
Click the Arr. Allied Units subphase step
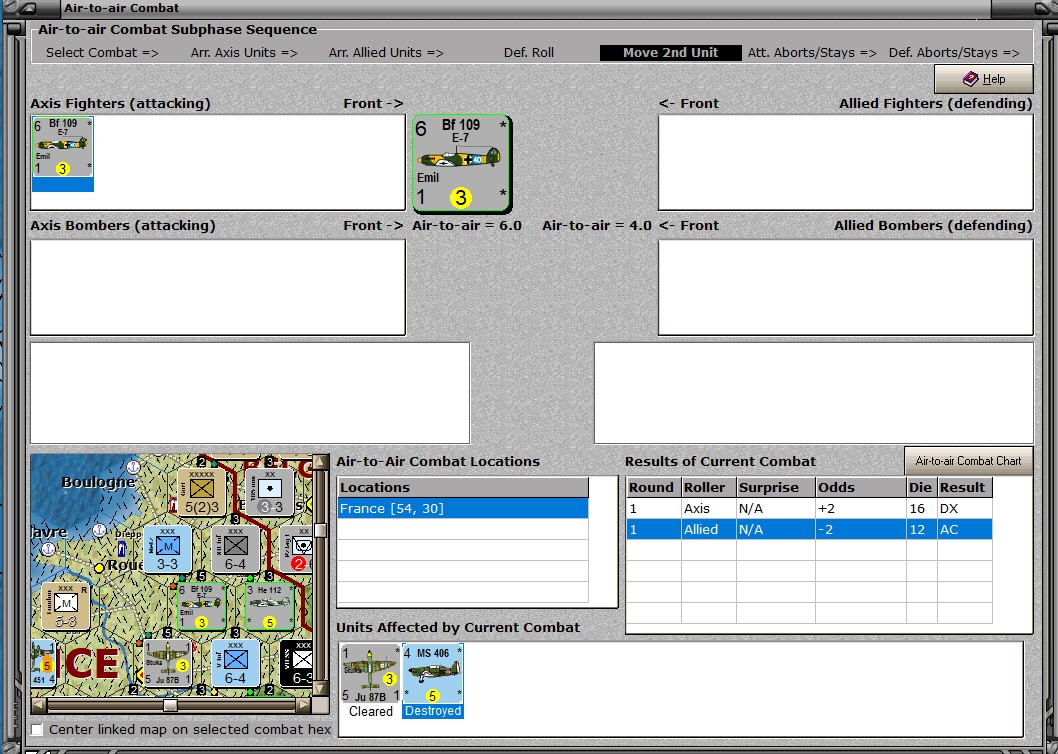click(x=386, y=53)
